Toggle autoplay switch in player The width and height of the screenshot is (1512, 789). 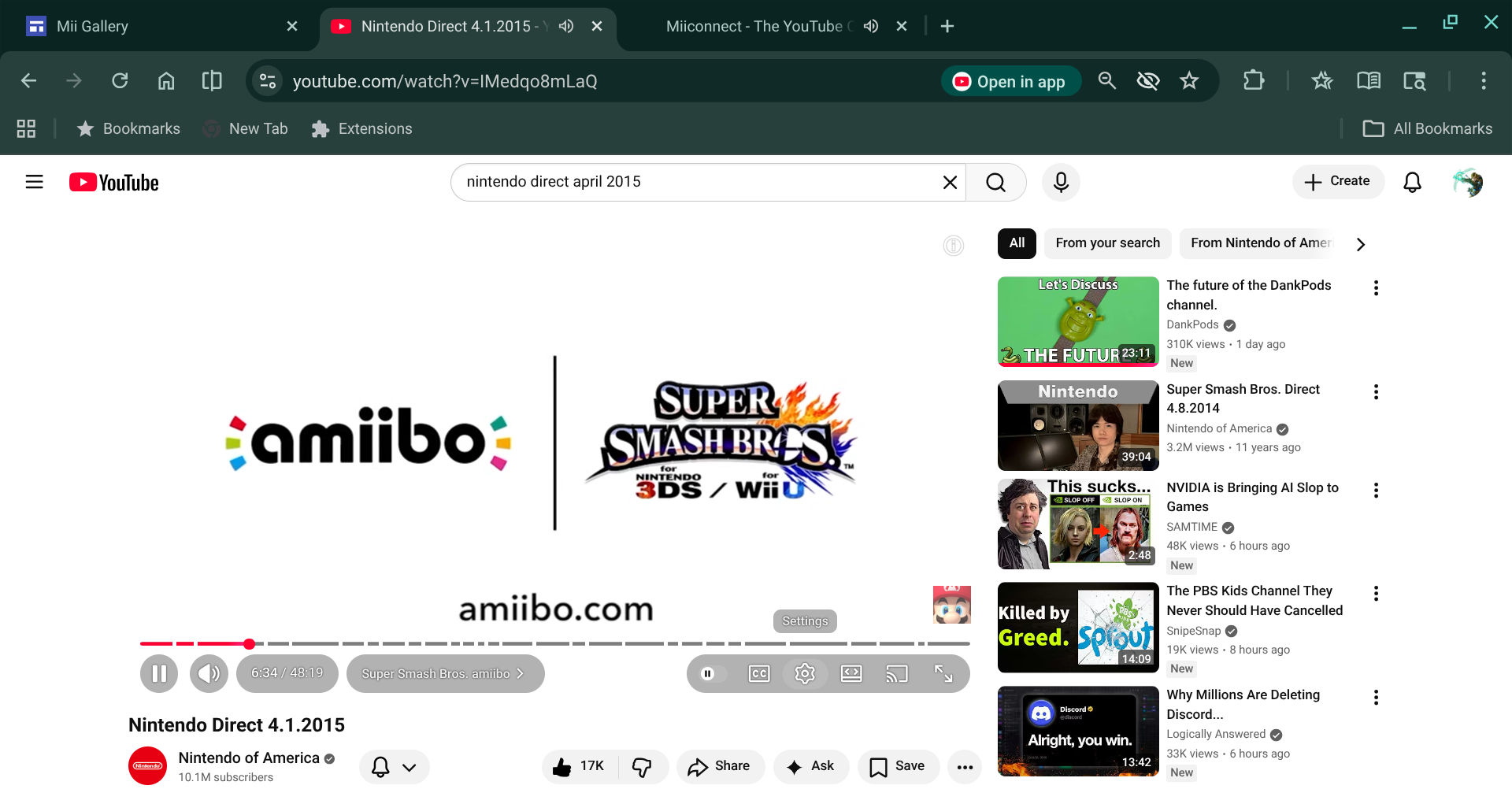point(713,674)
